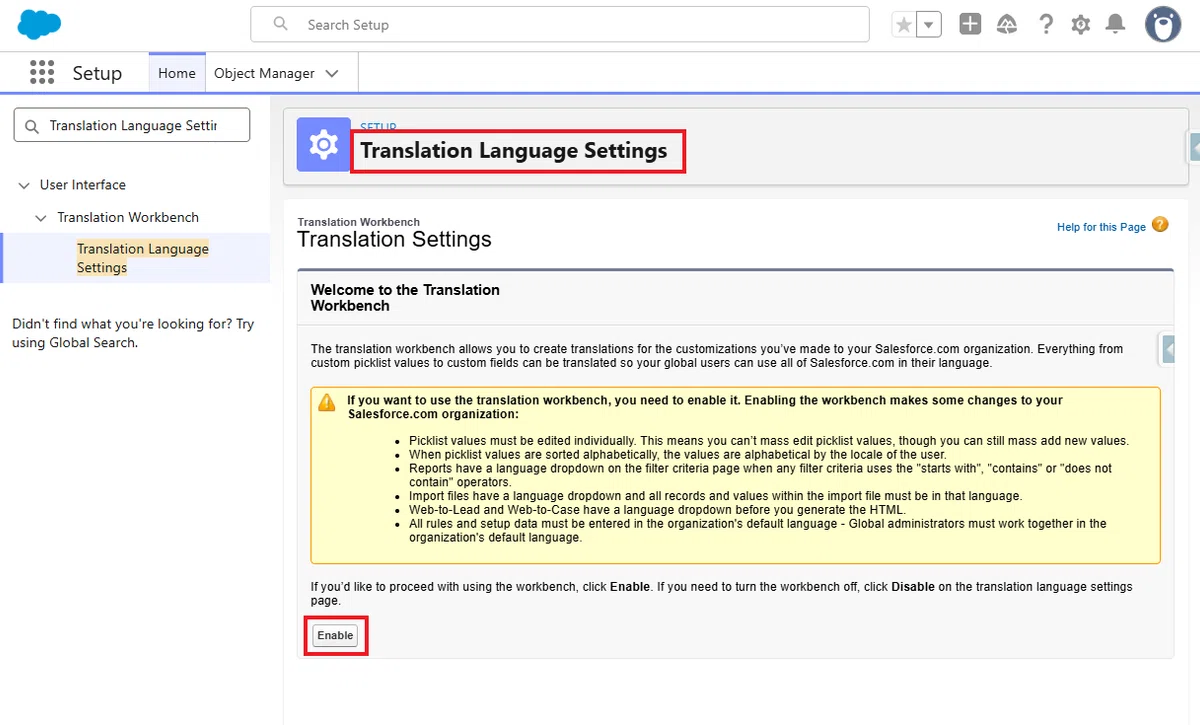Open the App Launcher dots grid
This screenshot has height=725, width=1200.
pos(41,73)
